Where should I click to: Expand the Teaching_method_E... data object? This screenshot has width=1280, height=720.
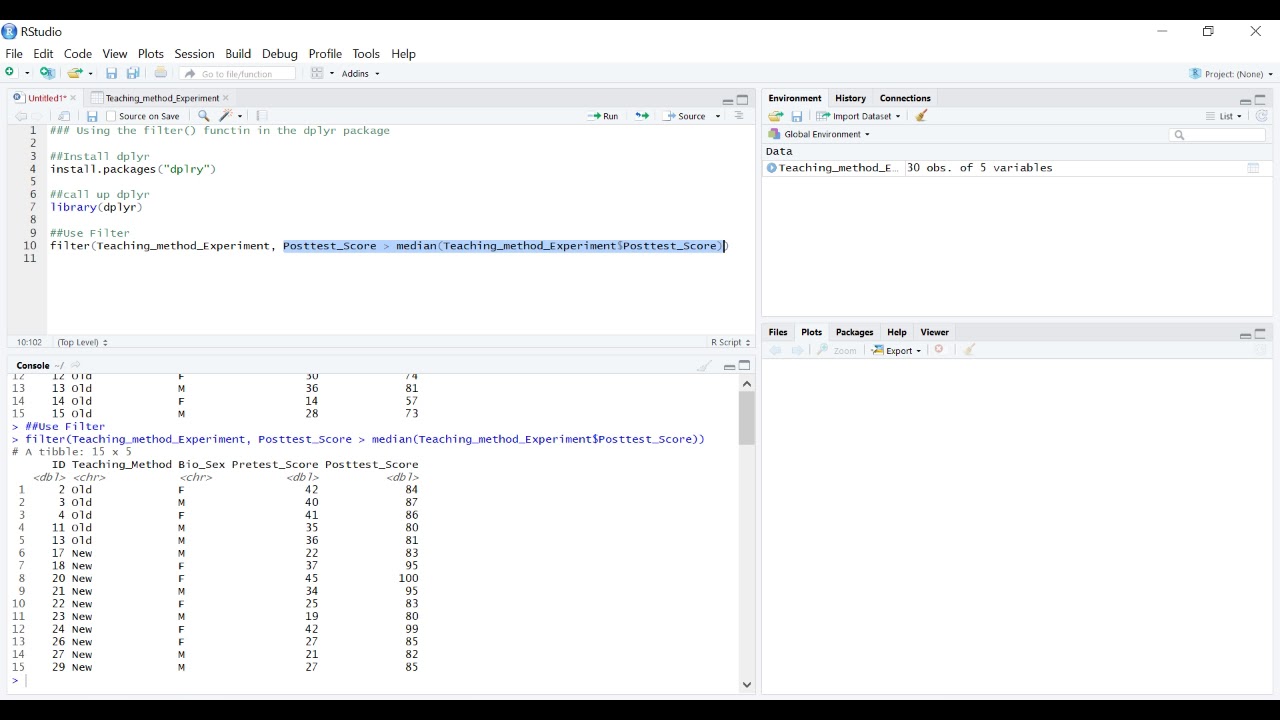click(x=771, y=168)
